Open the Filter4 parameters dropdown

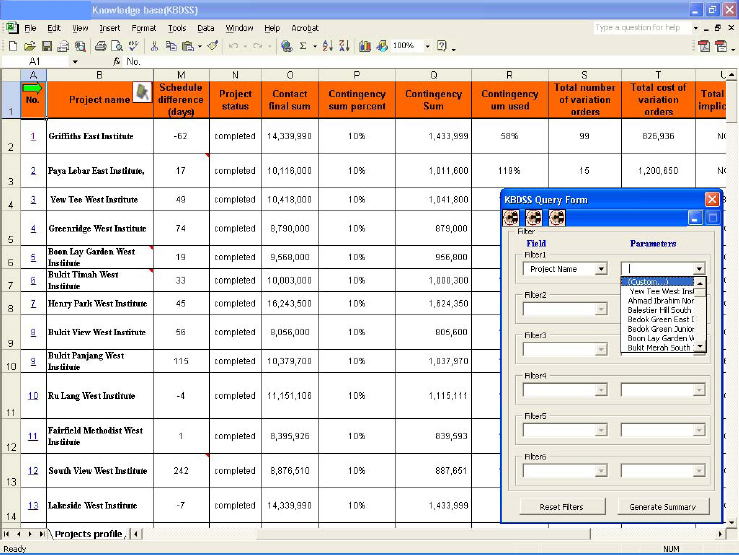coord(699,390)
